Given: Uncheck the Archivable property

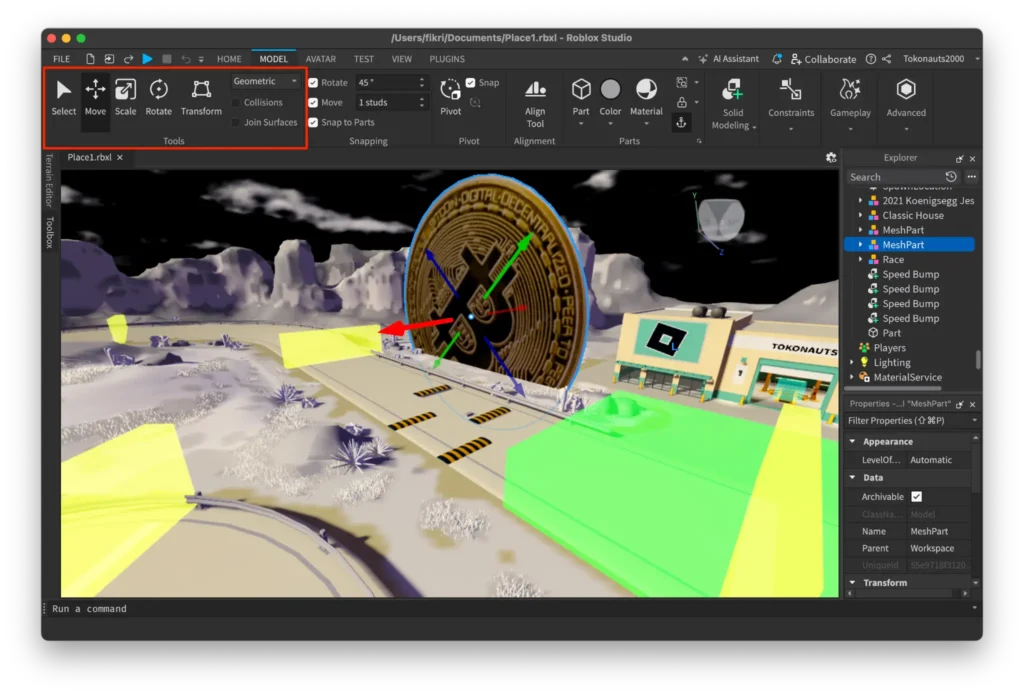Looking at the screenshot, I should tap(916, 496).
